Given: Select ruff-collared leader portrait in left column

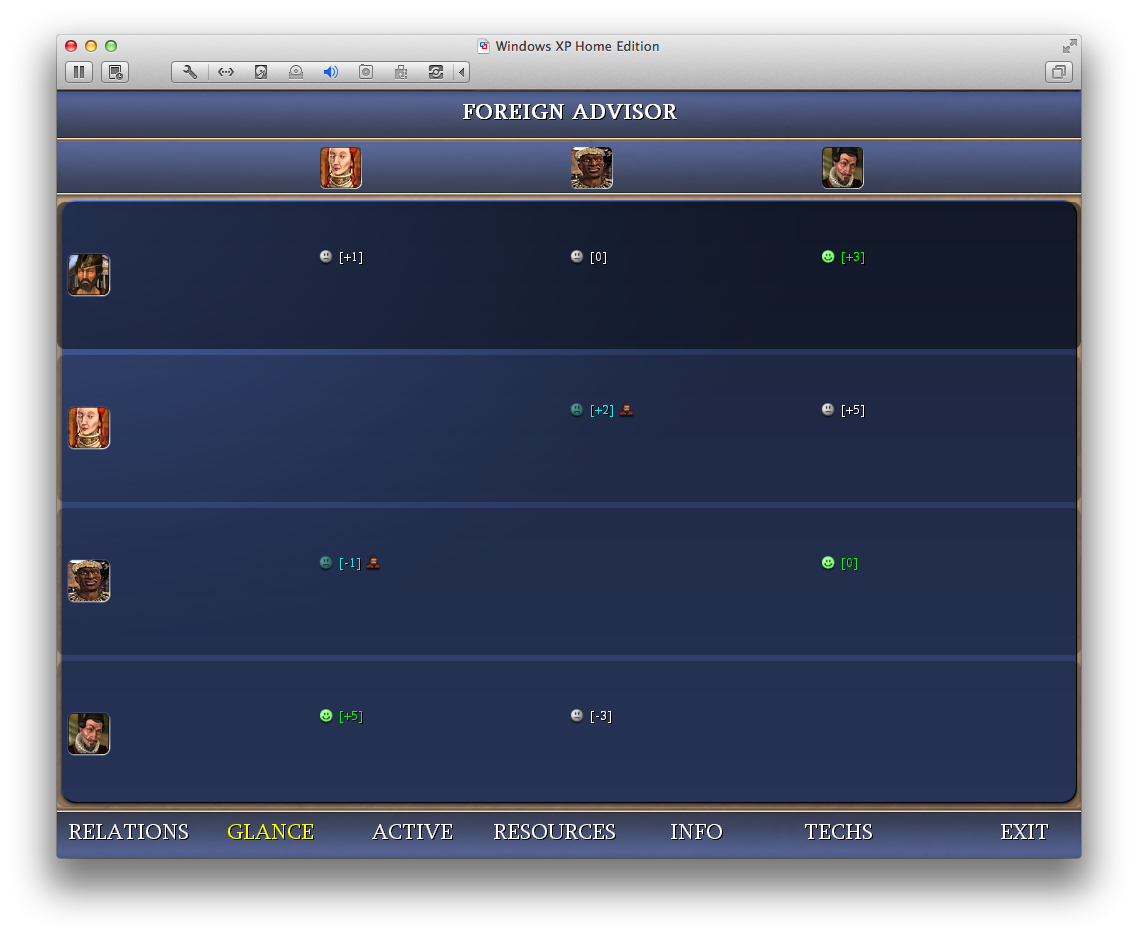Looking at the screenshot, I should click(x=89, y=734).
